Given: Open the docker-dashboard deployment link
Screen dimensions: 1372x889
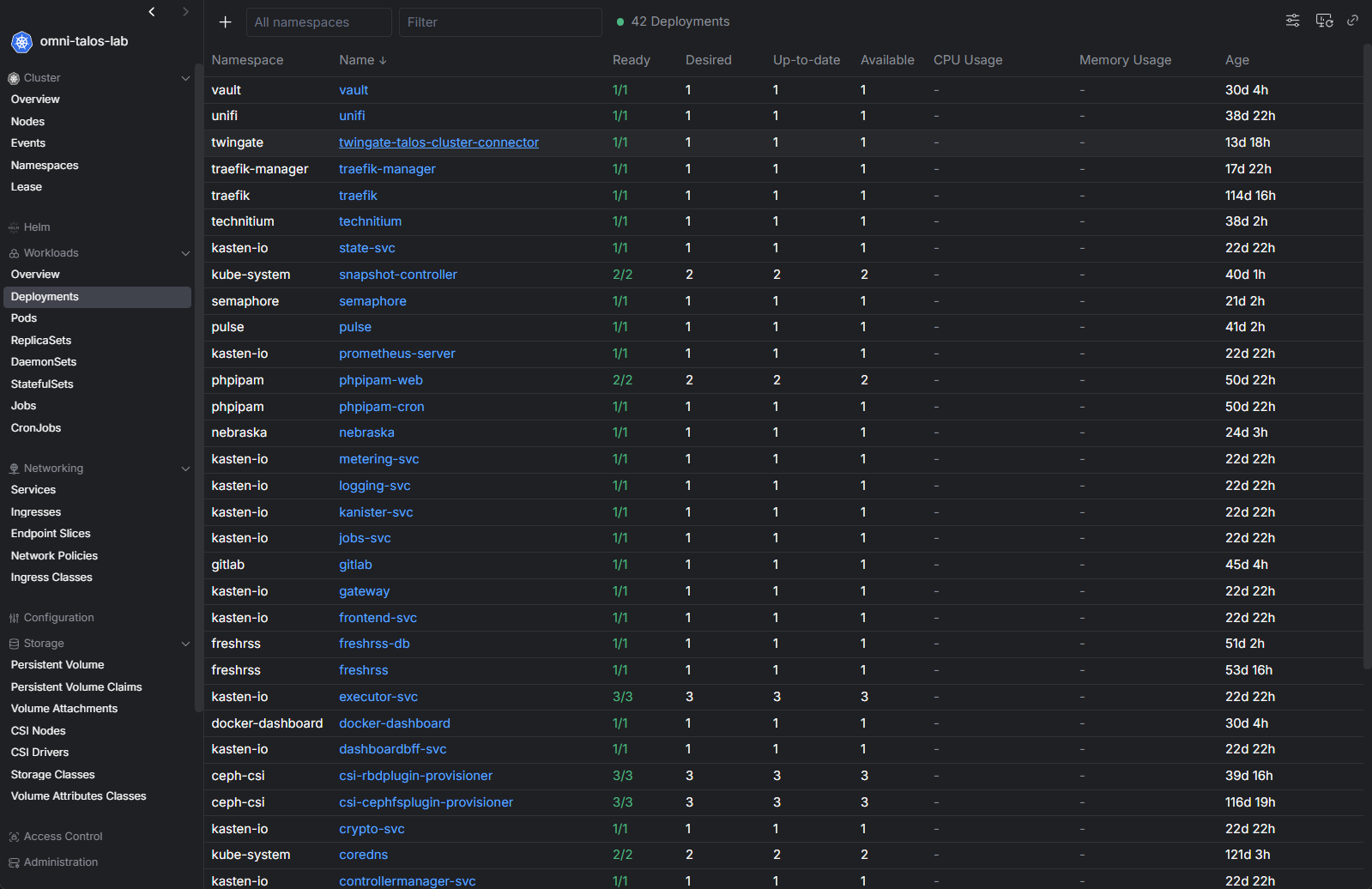Looking at the screenshot, I should coord(395,723).
